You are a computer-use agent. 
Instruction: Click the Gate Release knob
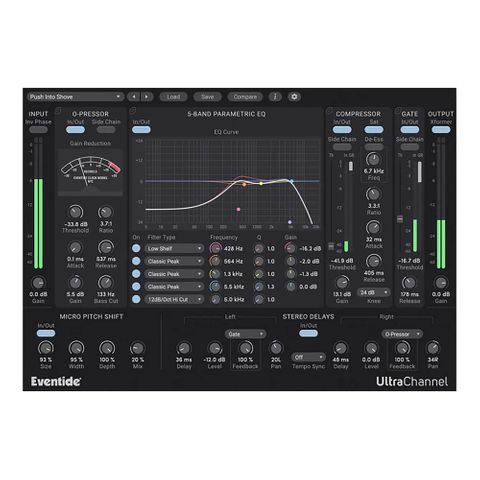[409, 283]
